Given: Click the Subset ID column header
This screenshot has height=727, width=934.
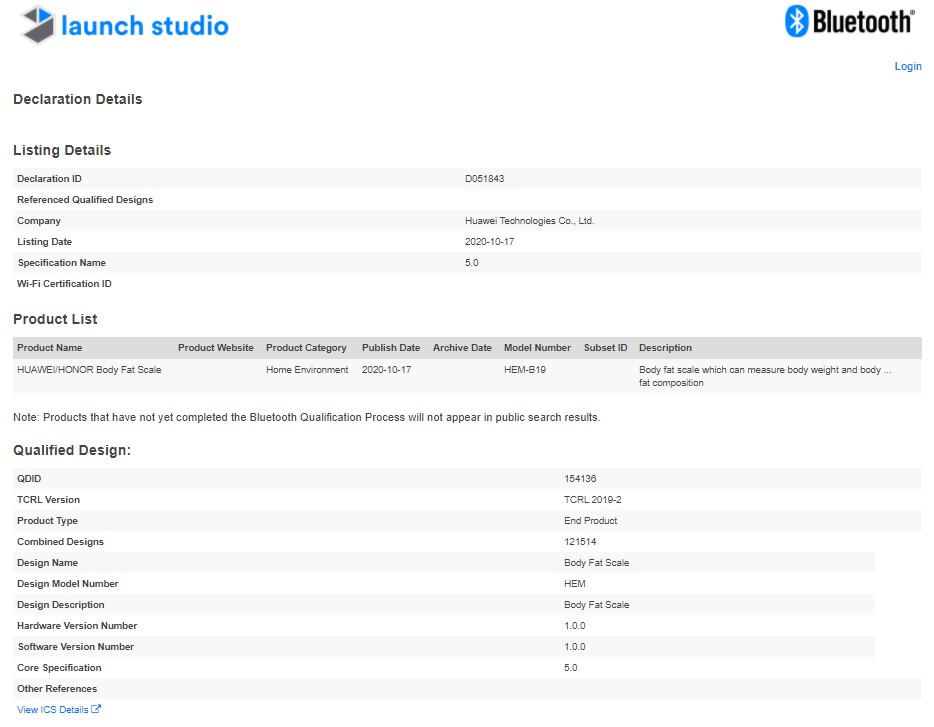Looking at the screenshot, I should pos(605,348).
